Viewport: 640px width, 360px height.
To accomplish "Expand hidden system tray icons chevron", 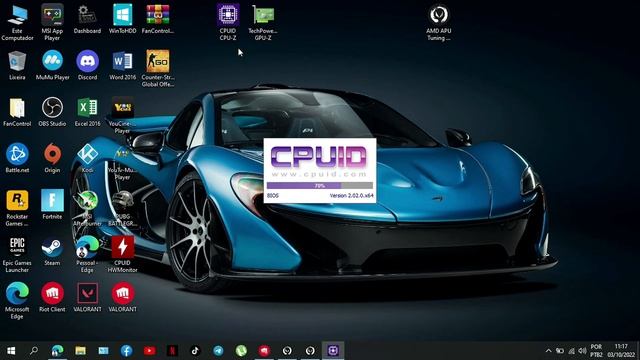I will pyautogui.click(x=549, y=351).
